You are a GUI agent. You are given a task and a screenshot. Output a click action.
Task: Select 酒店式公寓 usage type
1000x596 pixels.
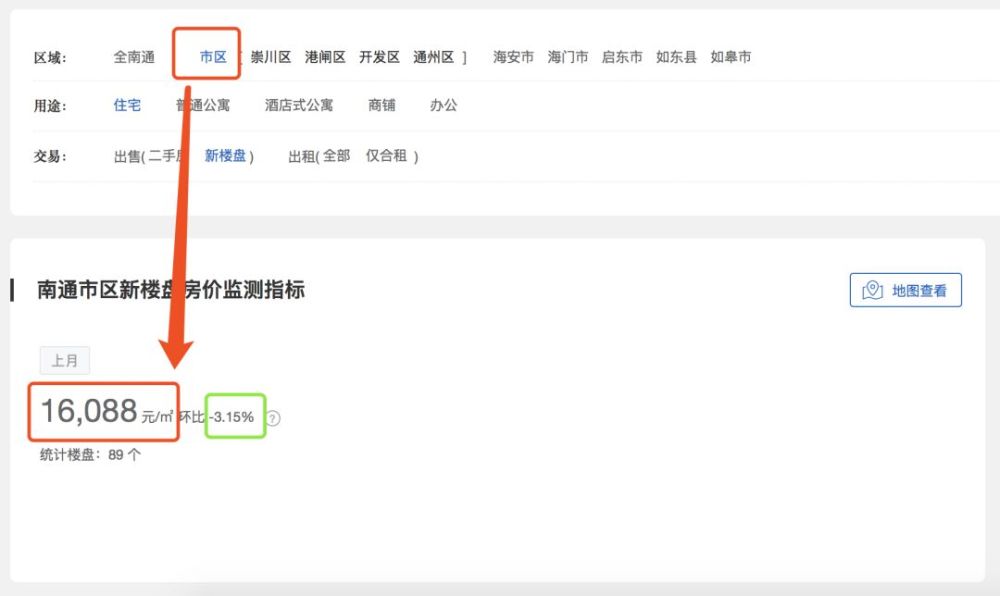point(299,105)
